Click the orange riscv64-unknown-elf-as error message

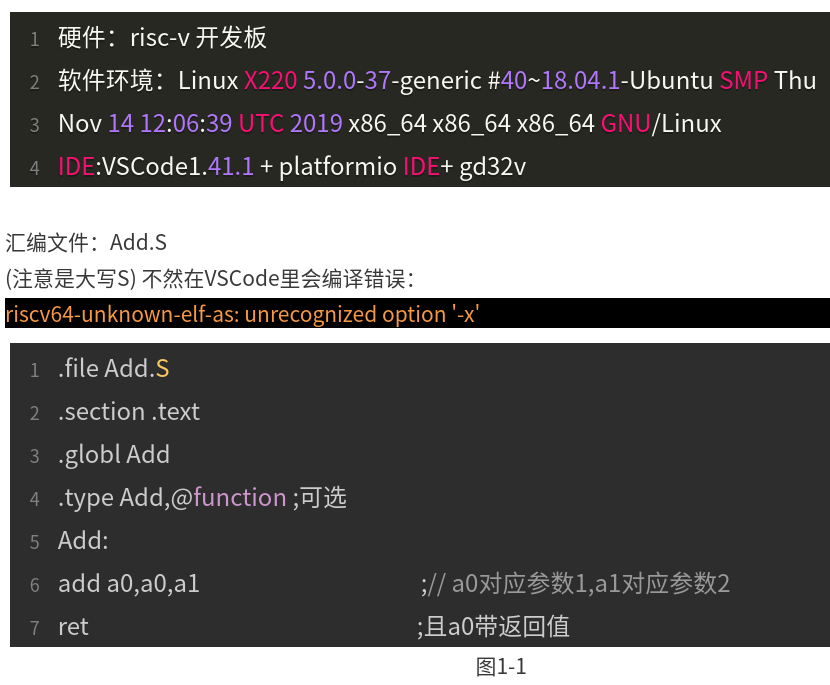tap(242, 314)
